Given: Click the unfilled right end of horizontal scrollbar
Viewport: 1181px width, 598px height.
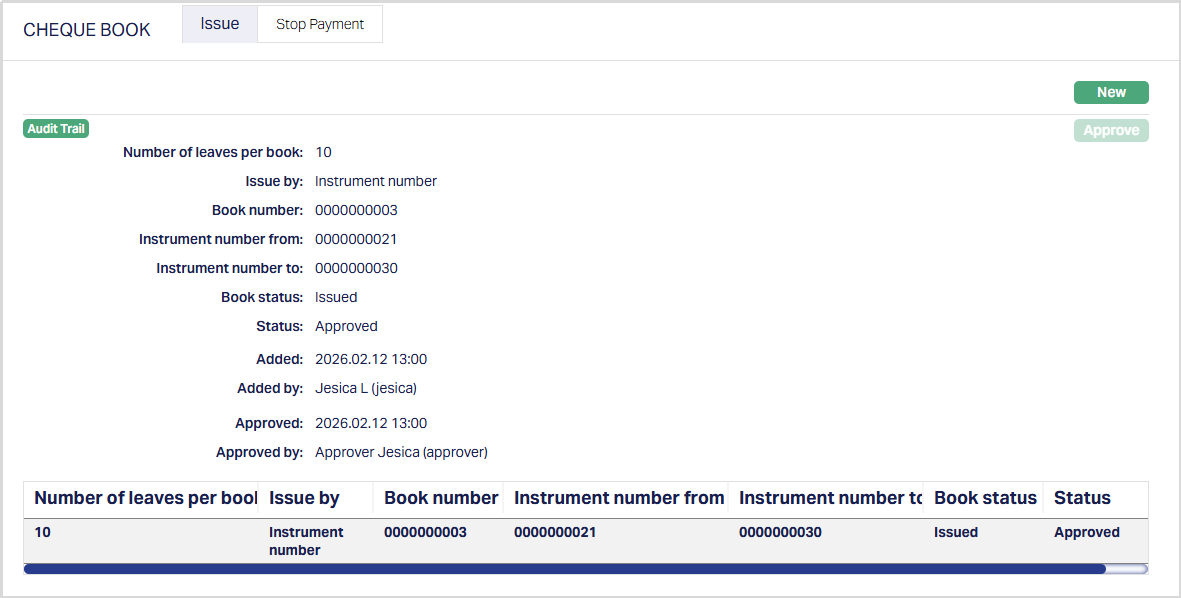Looking at the screenshot, I should [1127, 569].
